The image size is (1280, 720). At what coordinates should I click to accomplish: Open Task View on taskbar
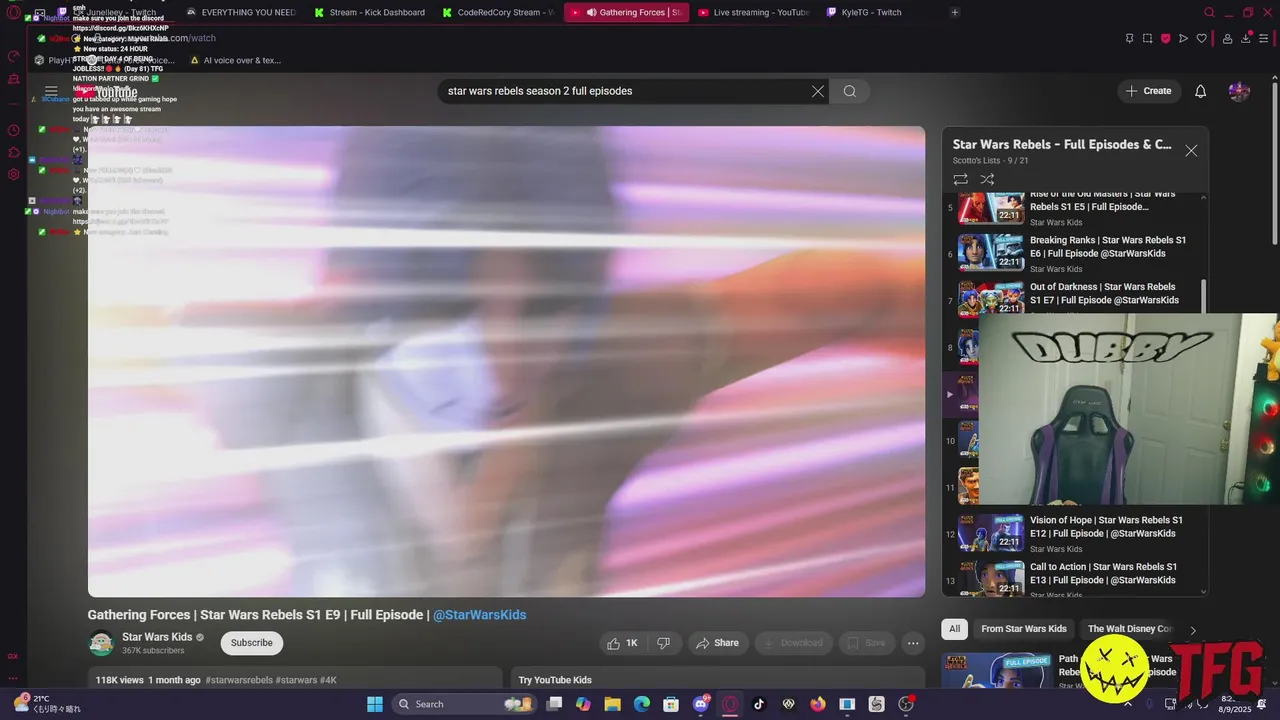(554, 704)
